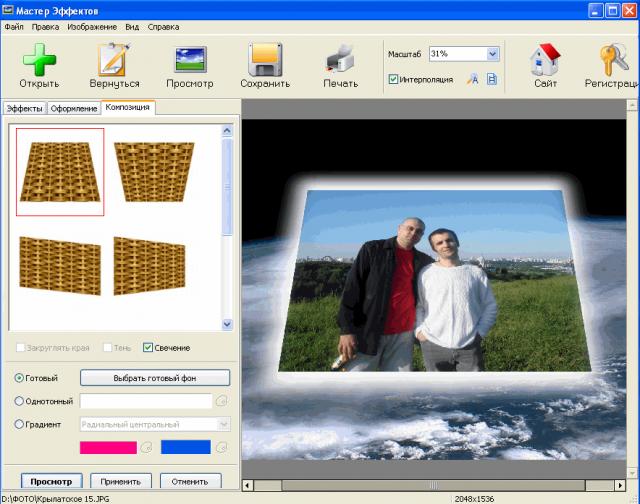640x504 pixels.
Task: Click the thumbnail list scroll up arrow
Action: pyautogui.click(x=227, y=131)
